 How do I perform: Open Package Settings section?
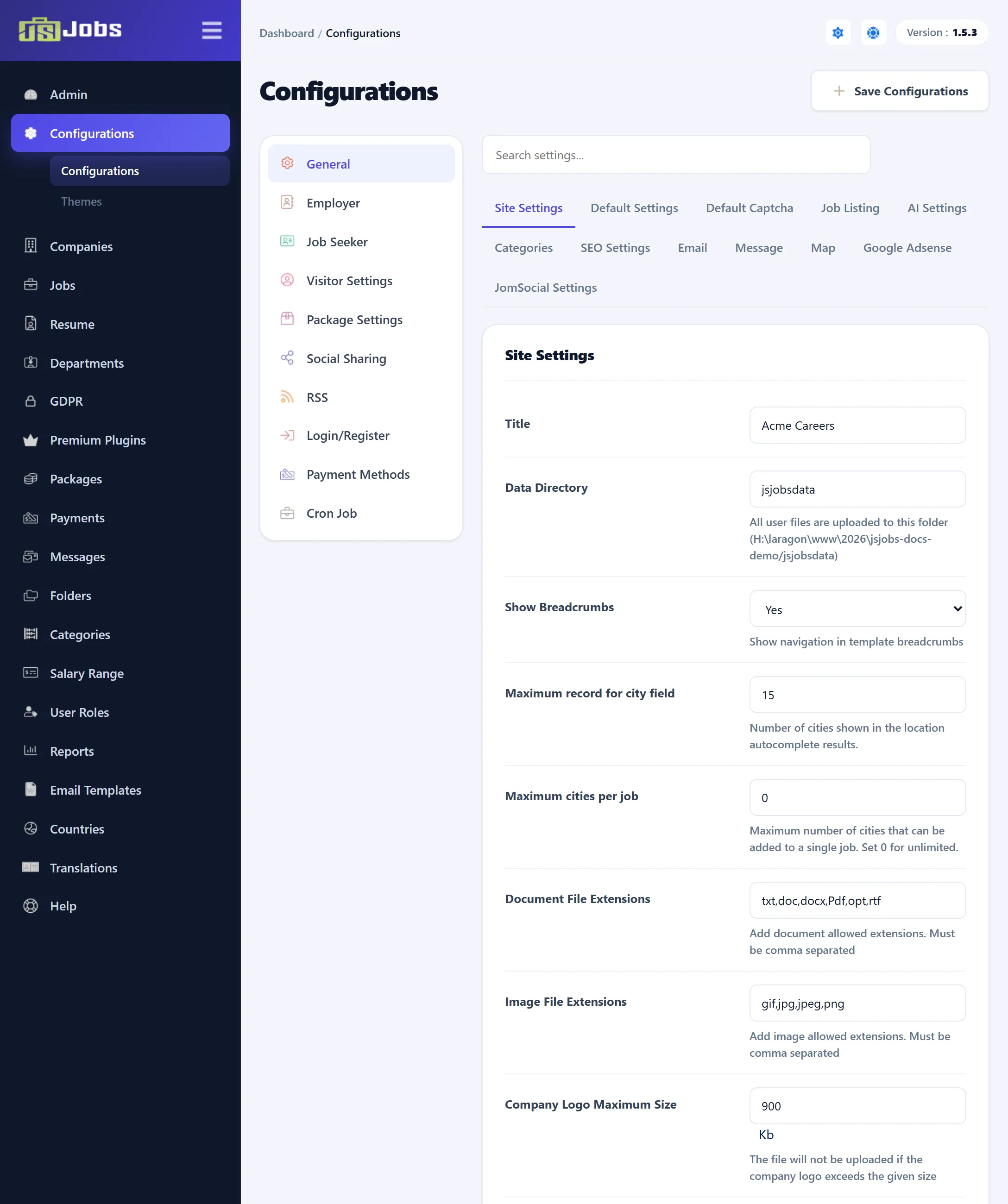point(361,320)
